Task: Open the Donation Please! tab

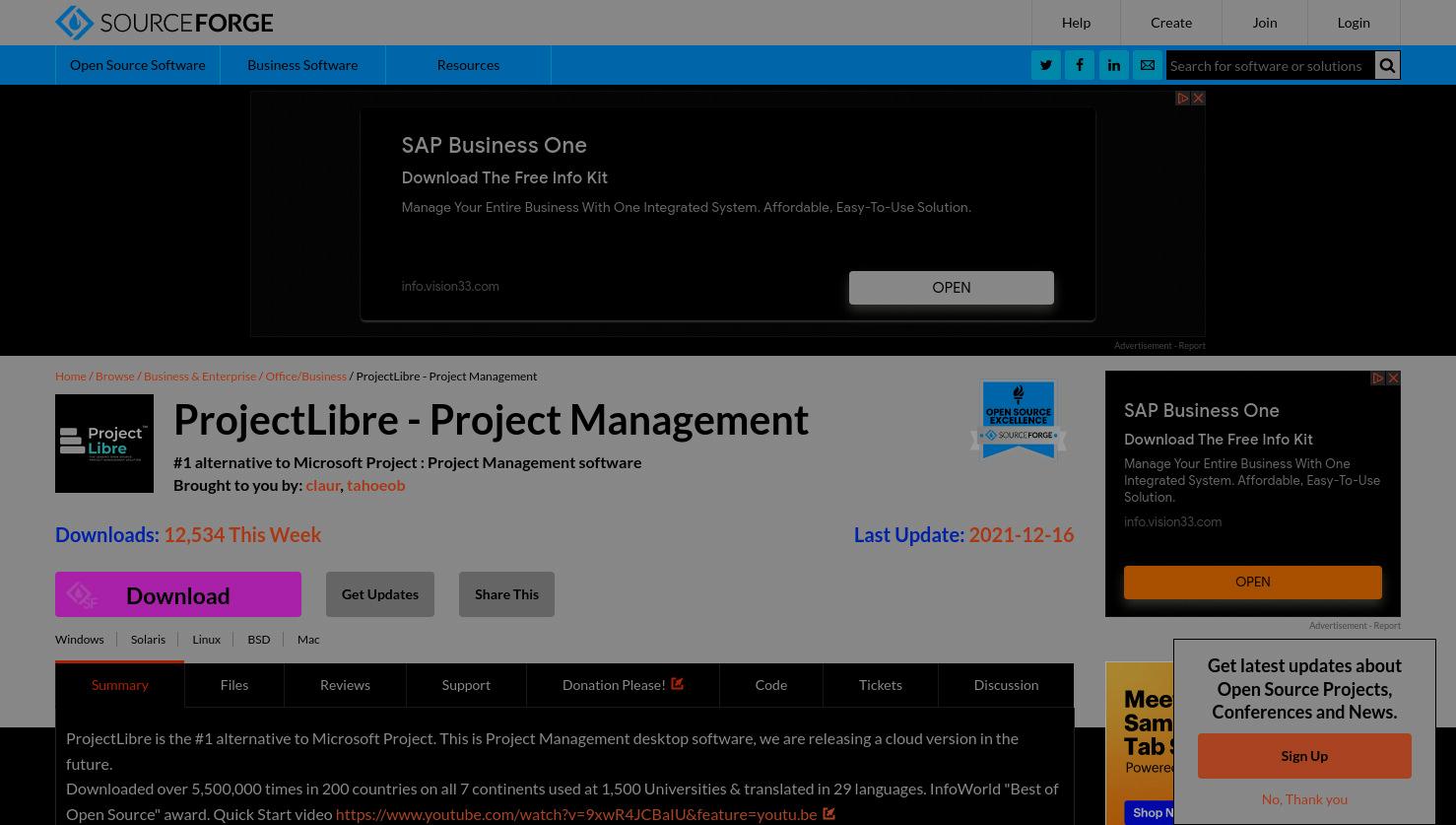Action: 623,685
